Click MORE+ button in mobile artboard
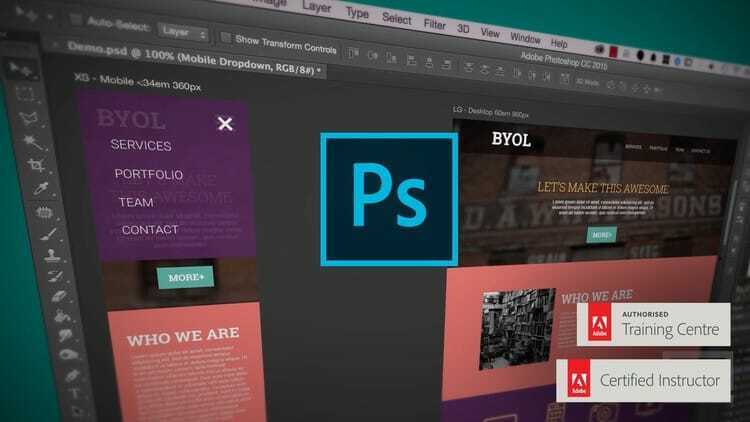This screenshot has height=422, width=750. pyautogui.click(x=186, y=277)
